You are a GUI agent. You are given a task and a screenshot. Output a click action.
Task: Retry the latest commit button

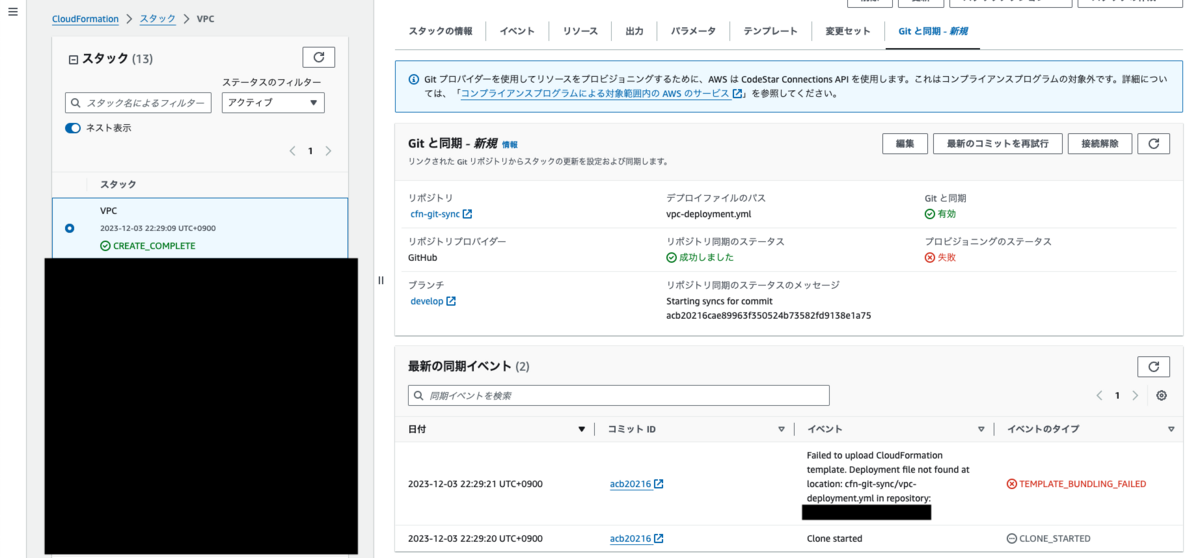pos(998,144)
